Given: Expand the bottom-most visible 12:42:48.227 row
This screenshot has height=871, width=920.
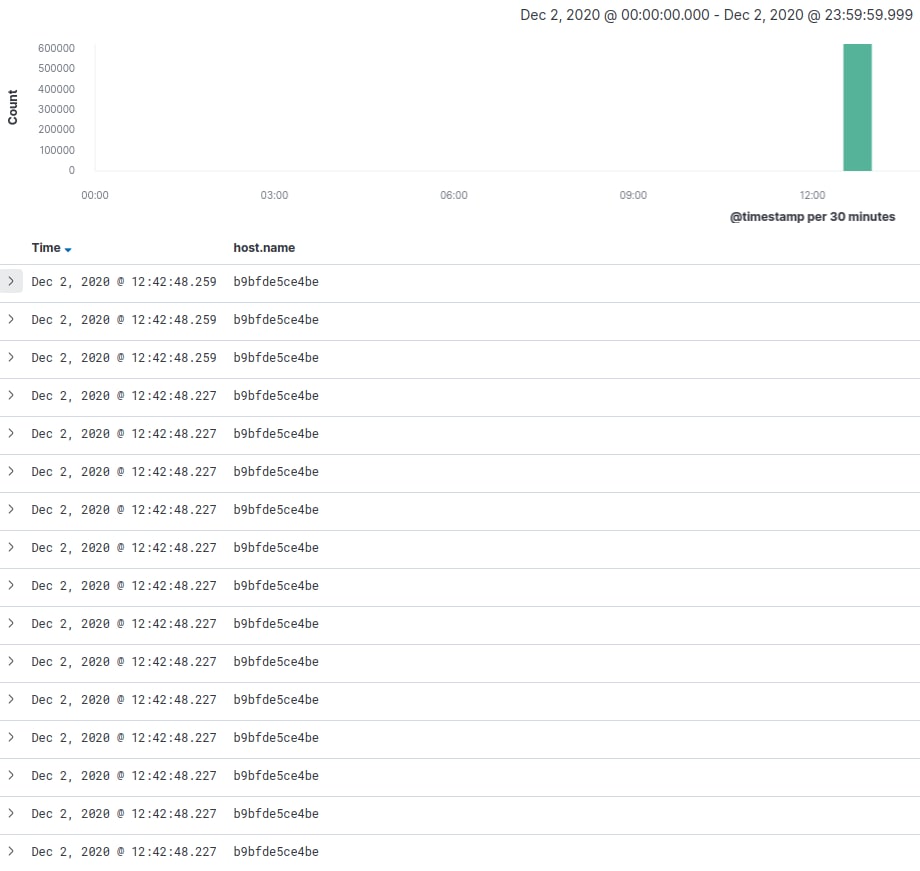Looking at the screenshot, I should (x=11, y=851).
